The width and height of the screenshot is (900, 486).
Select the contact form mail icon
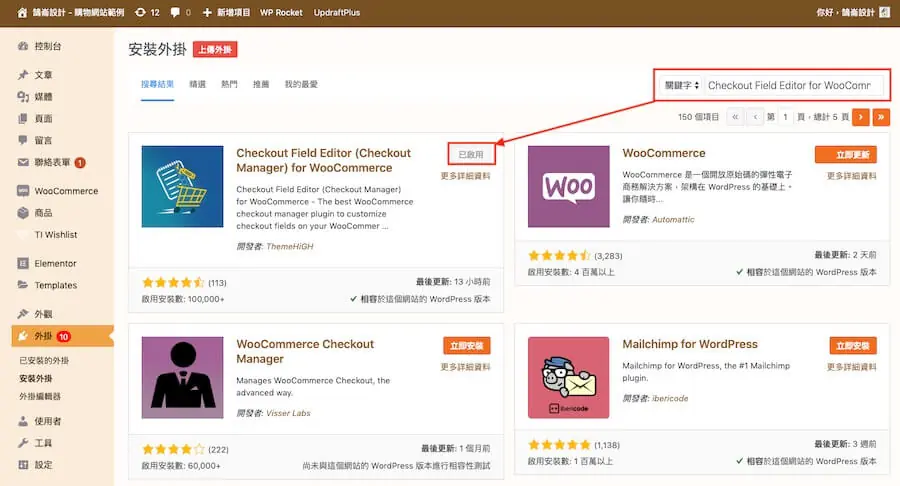(23, 162)
